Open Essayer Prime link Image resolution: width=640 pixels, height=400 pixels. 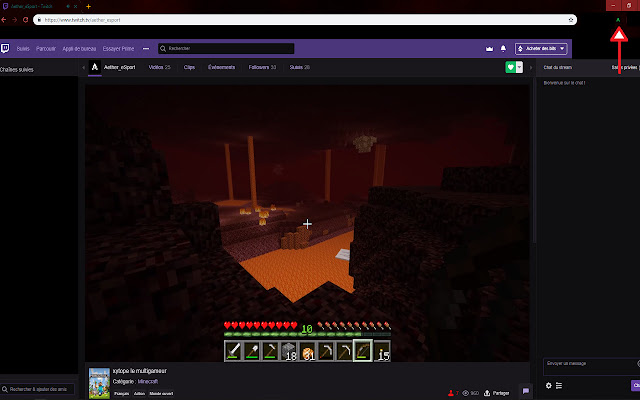pyautogui.click(x=118, y=49)
